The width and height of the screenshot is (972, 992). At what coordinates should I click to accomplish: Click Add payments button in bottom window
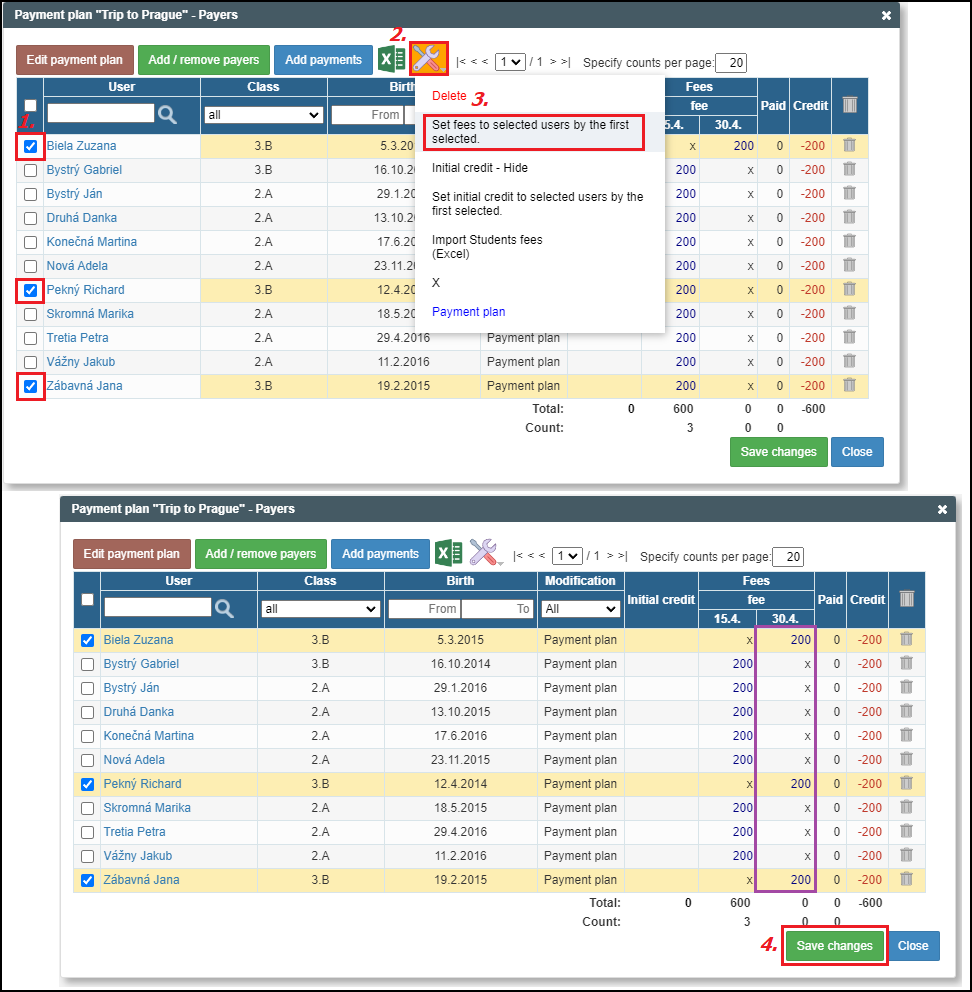(x=380, y=554)
